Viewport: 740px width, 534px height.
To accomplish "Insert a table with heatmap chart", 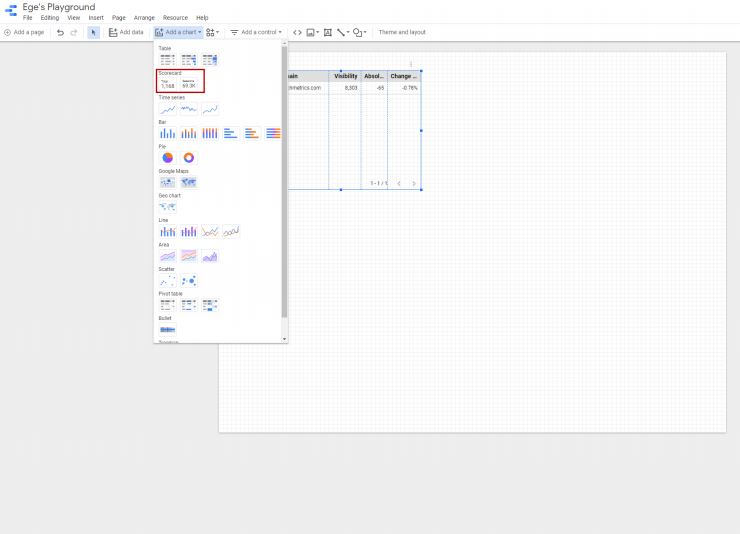I will click(210, 60).
